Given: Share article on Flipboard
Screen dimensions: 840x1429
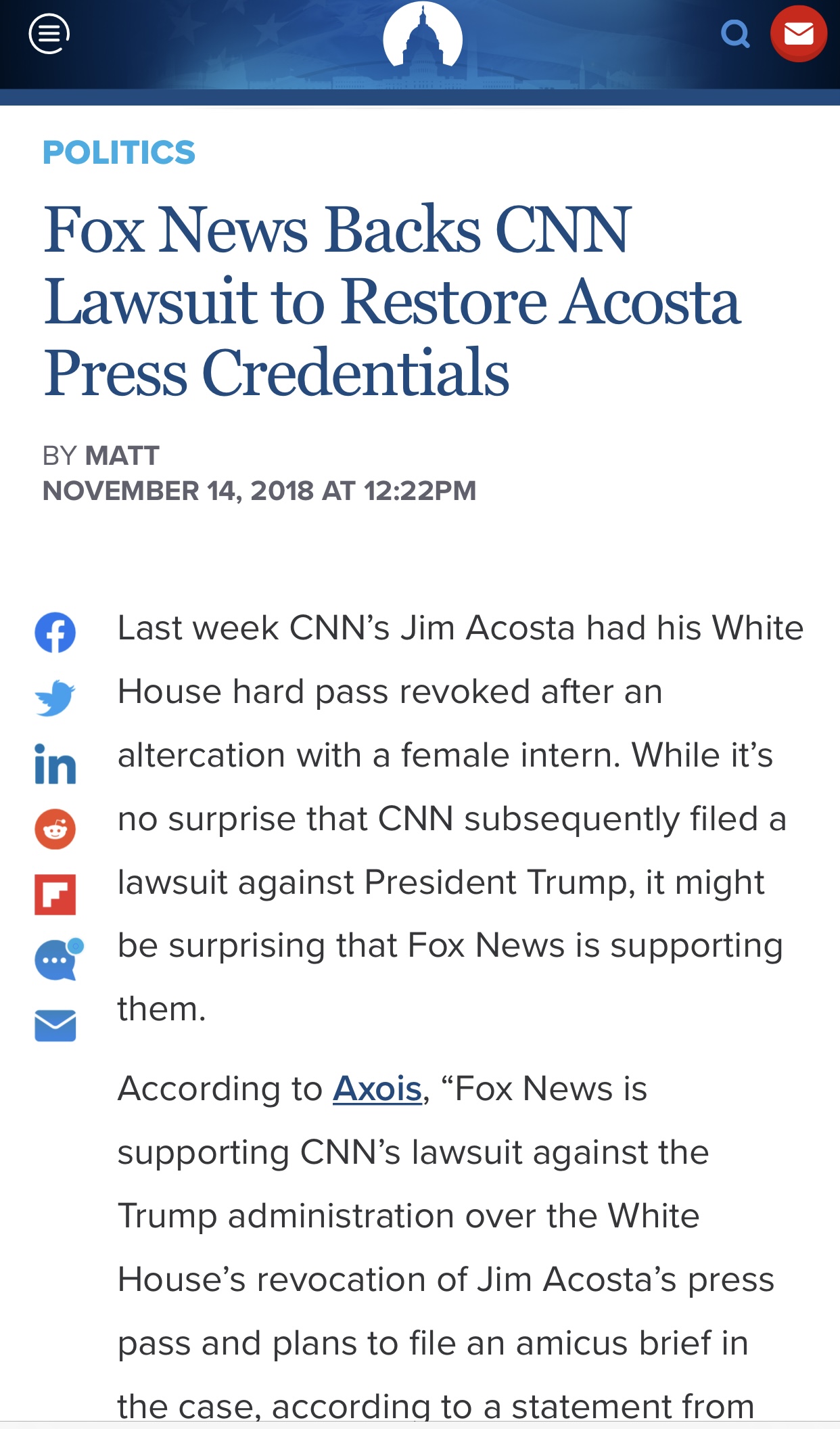Looking at the screenshot, I should [55, 894].
